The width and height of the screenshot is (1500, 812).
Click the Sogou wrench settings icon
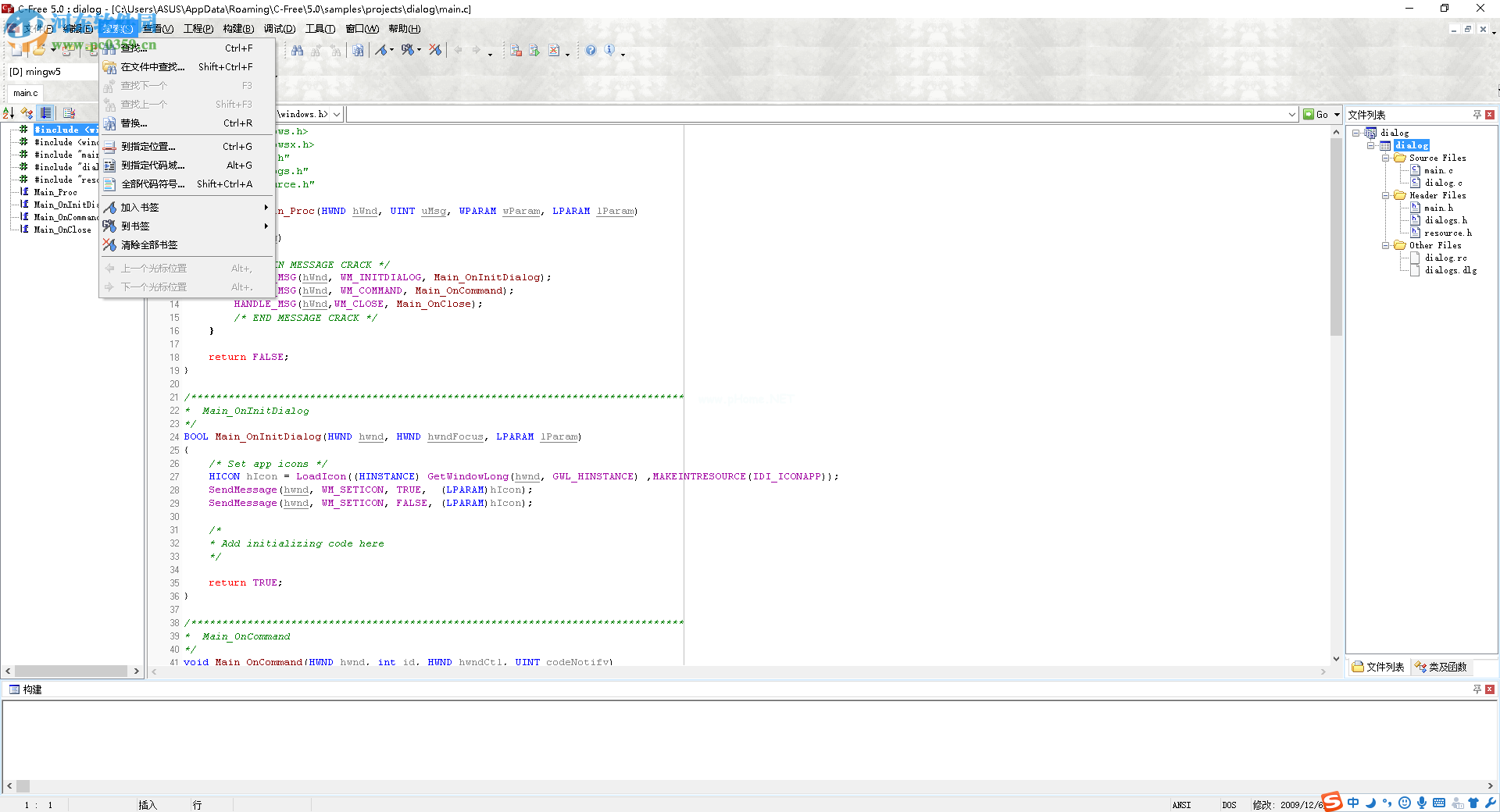[x=1491, y=803]
